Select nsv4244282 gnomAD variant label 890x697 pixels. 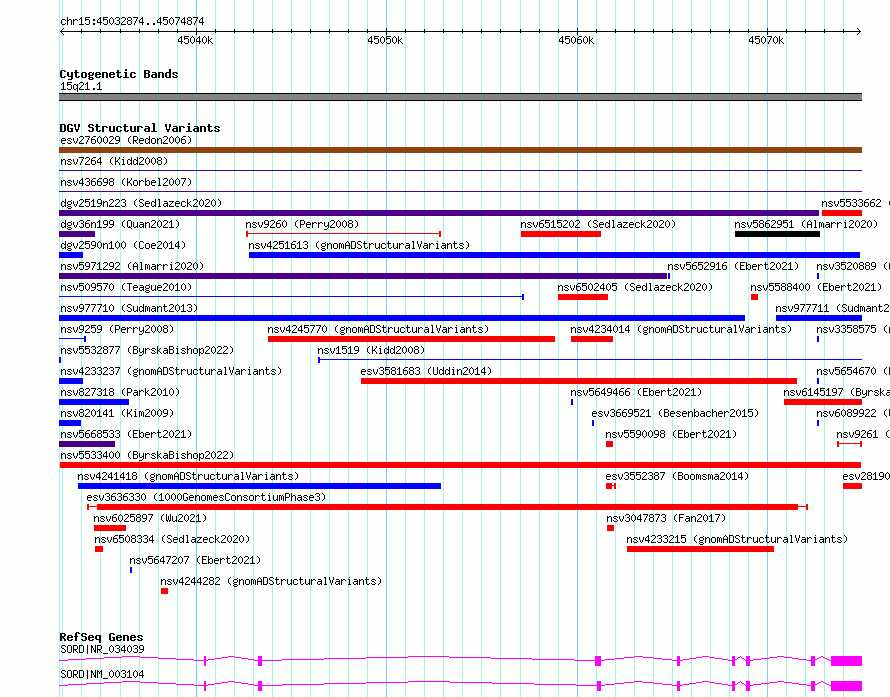271,581
